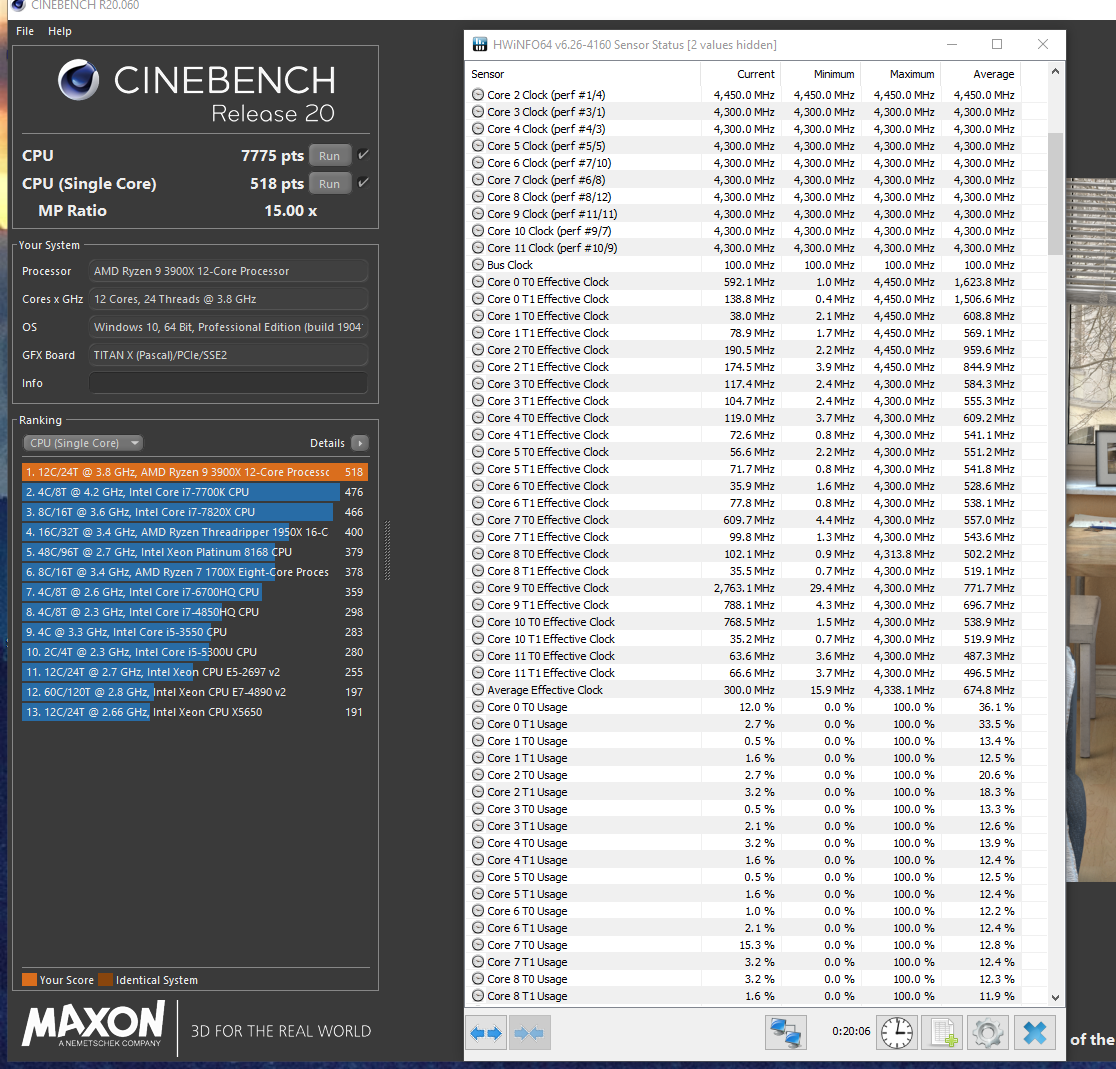Select the Bus Clock sensor row icon
Viewport: 1116px width, 1069px height.
pyautogui.click(x=478, y=265)
